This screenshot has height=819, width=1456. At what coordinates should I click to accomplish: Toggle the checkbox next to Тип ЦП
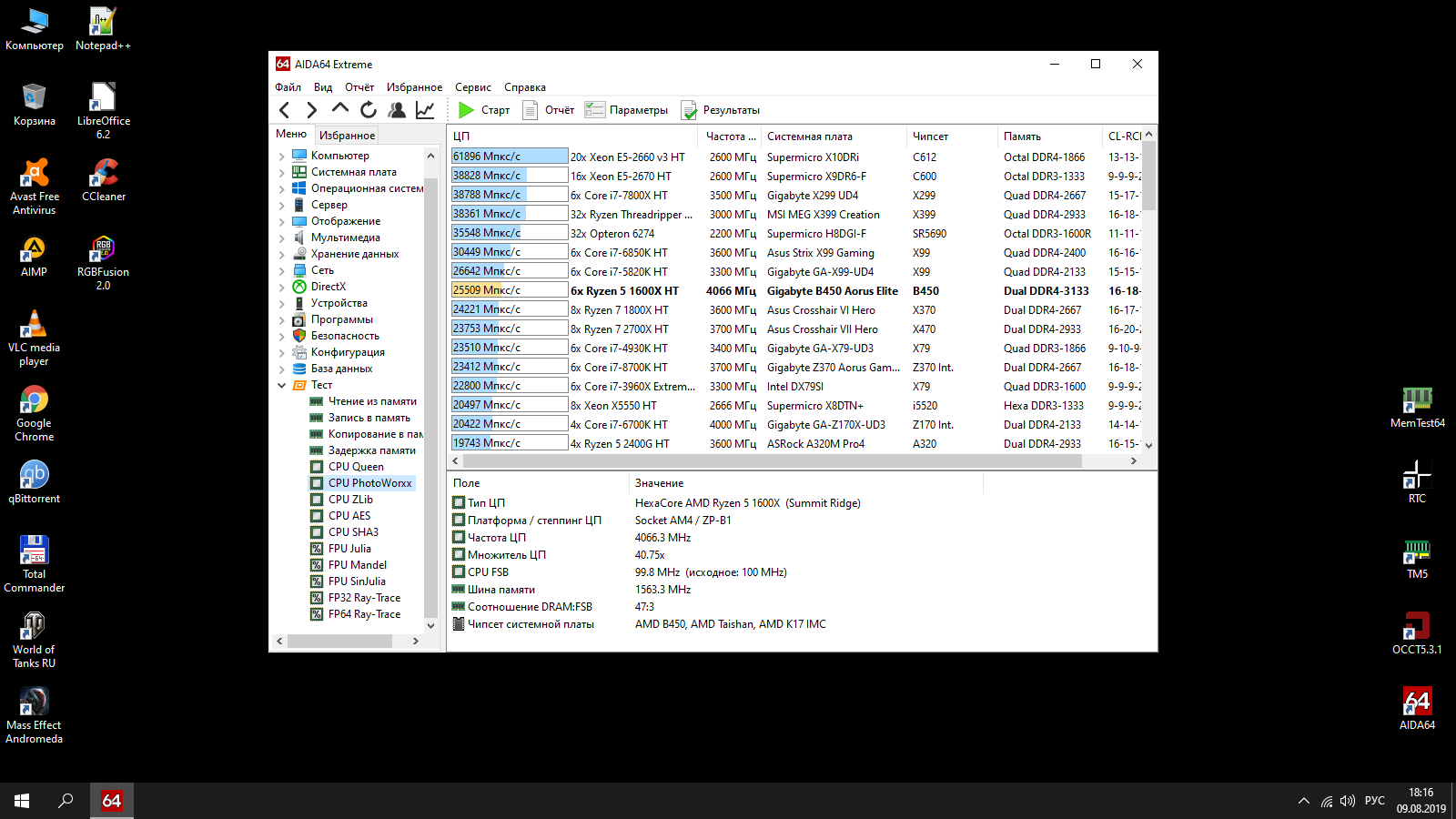(x=459, y=502)
